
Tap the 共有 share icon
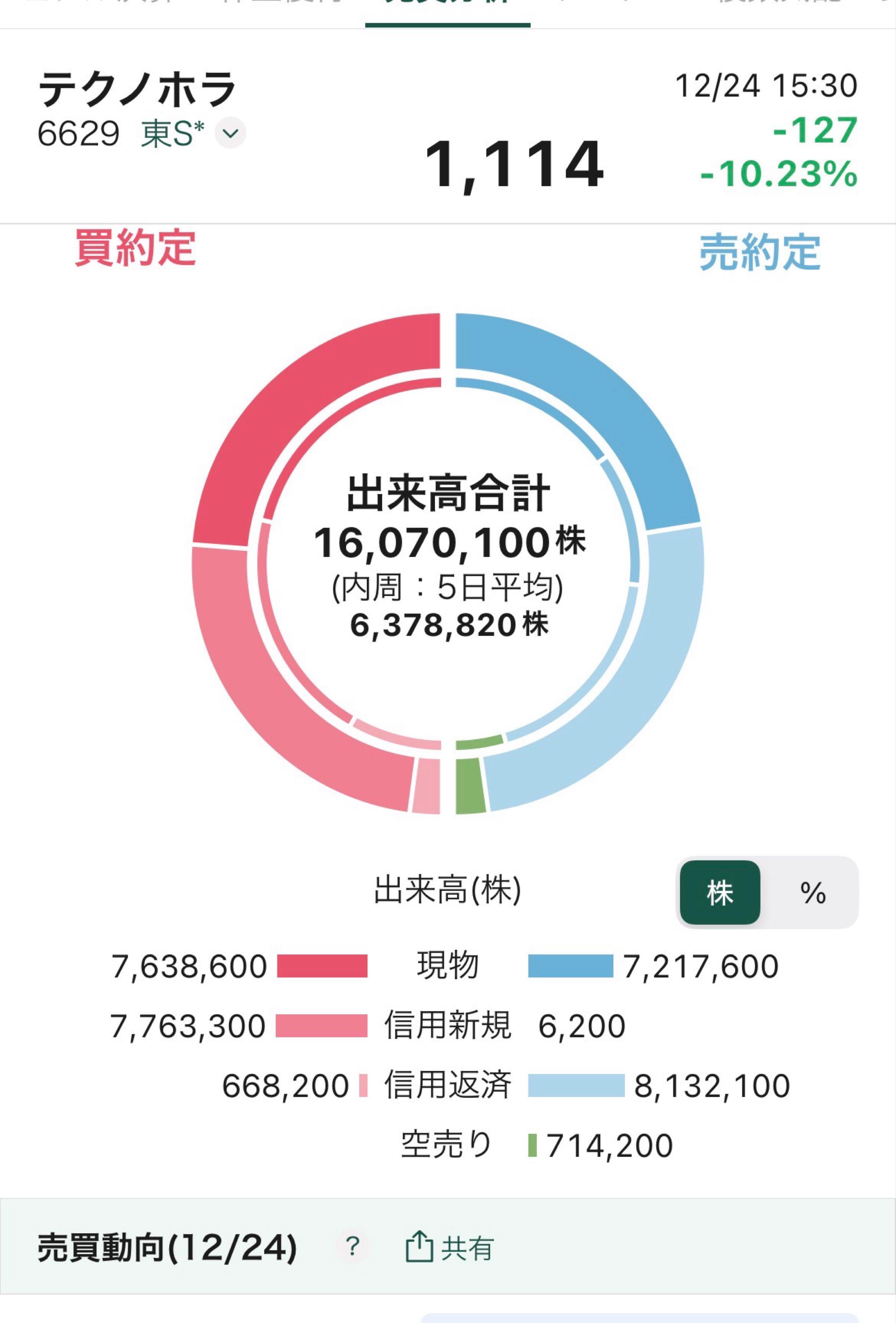[419, 1247]
